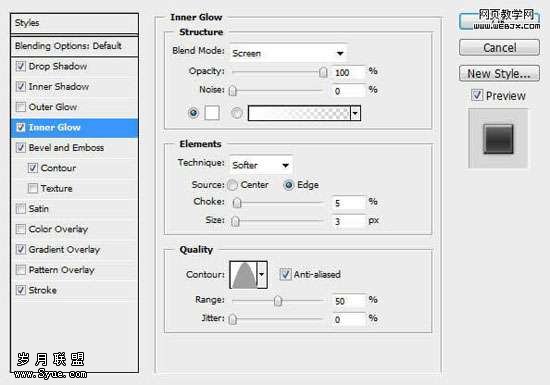The image size is (550, 385).
Task: Open Blending Options: Default
Action: (x=74, y=46)
